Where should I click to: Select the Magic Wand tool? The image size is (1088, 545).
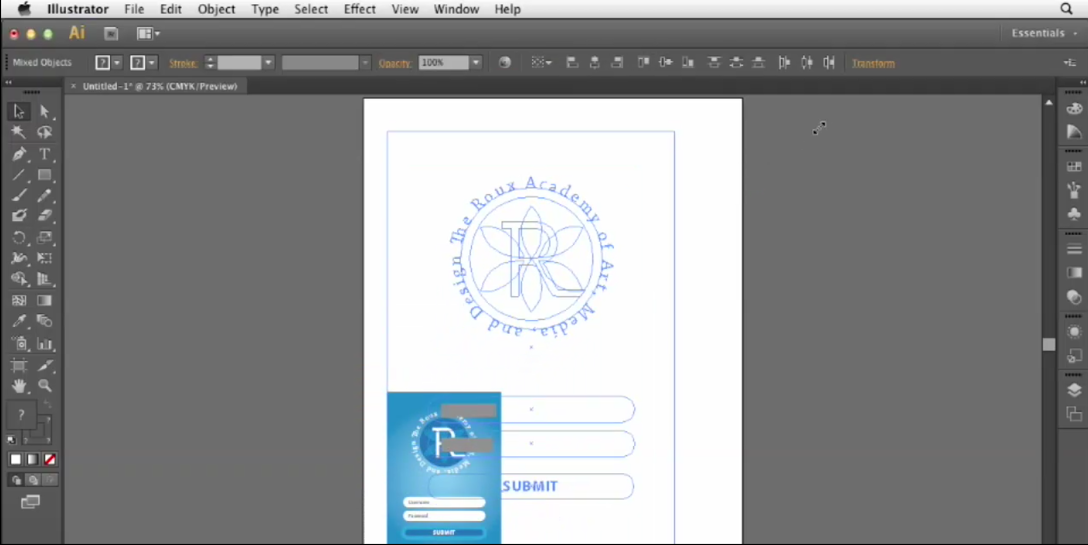(19, 132)
